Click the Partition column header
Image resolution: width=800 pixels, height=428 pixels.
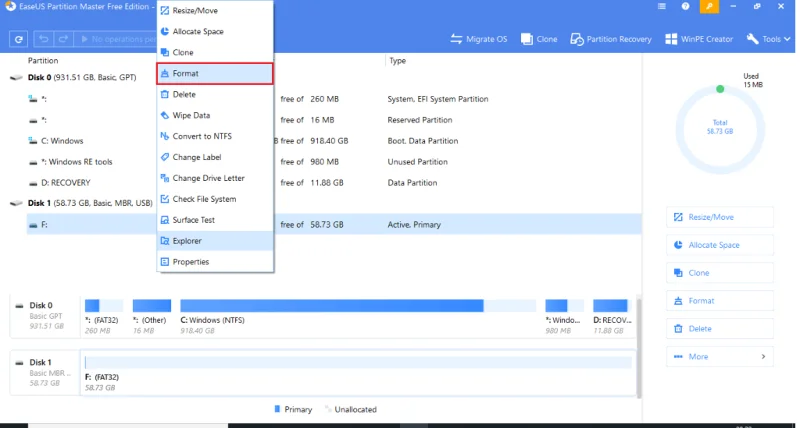coord(43,61)
